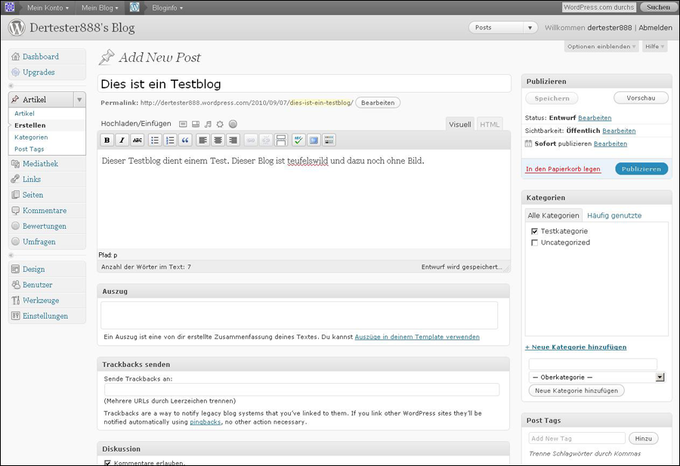Open the Bloginfo menu
680x466 pixels.
pos(167,7)
